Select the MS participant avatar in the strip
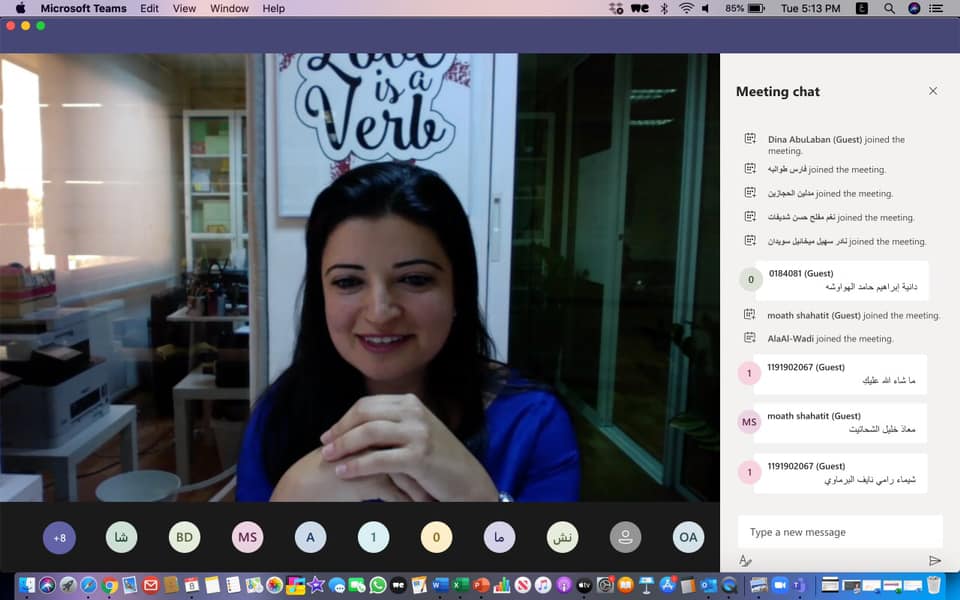The height and width of the screenshot is (600, 960). pyautogui.click(x=247, y=538)
